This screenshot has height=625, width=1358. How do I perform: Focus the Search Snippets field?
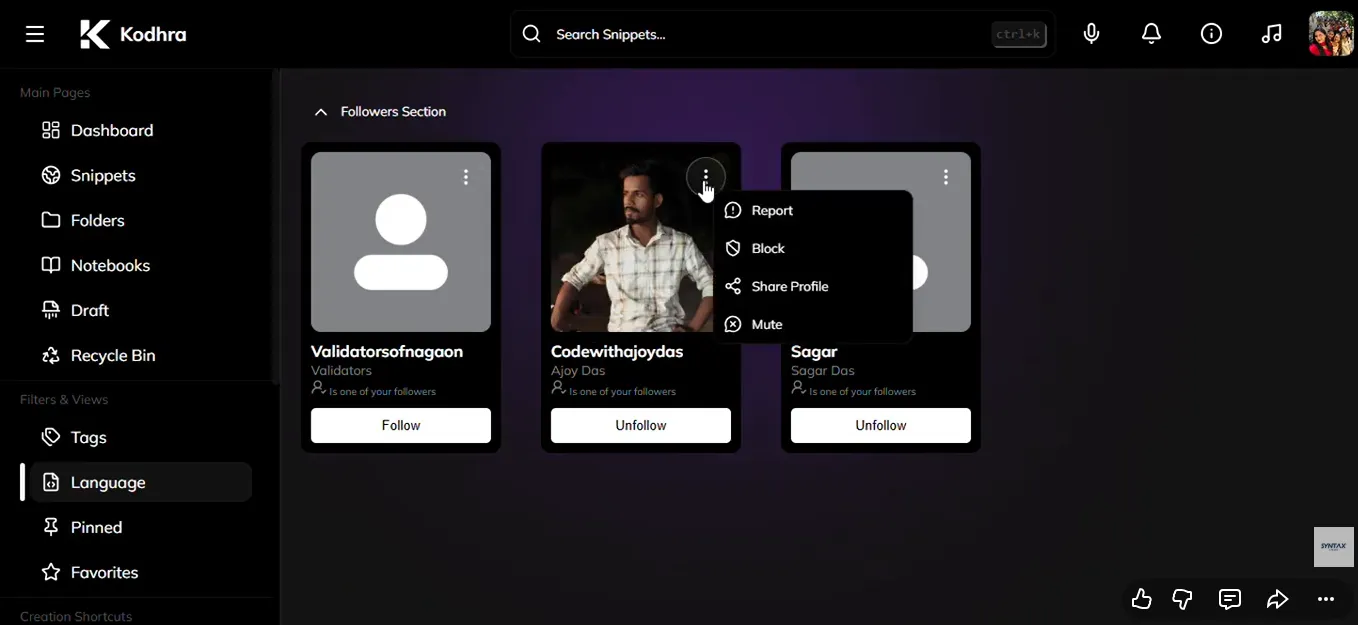pos(783,34)
